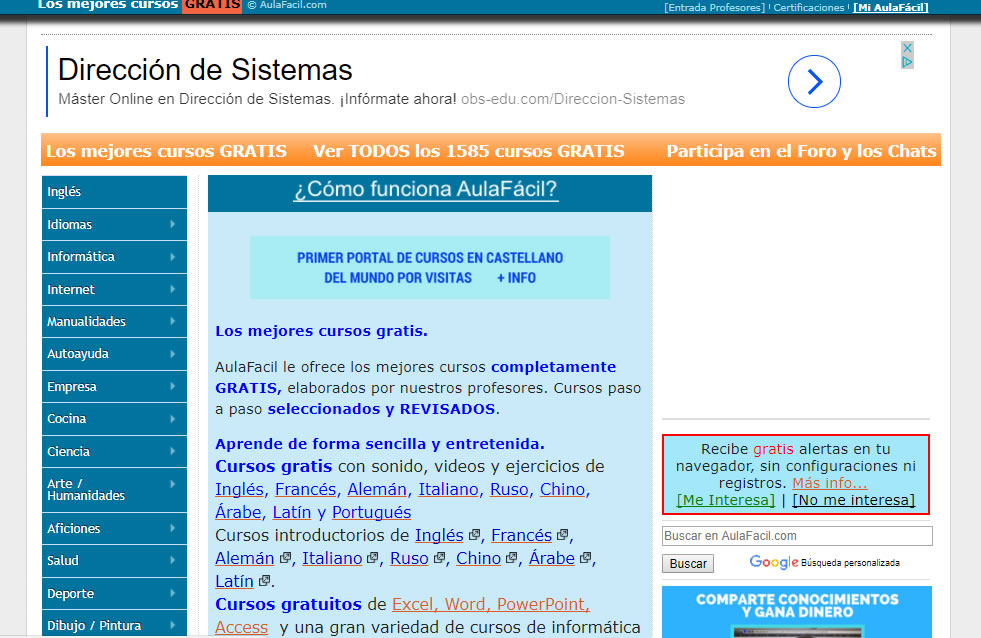Screen dimensions: 981x638
Task: Select Informática in the sidebar menu
Action: 114,257
